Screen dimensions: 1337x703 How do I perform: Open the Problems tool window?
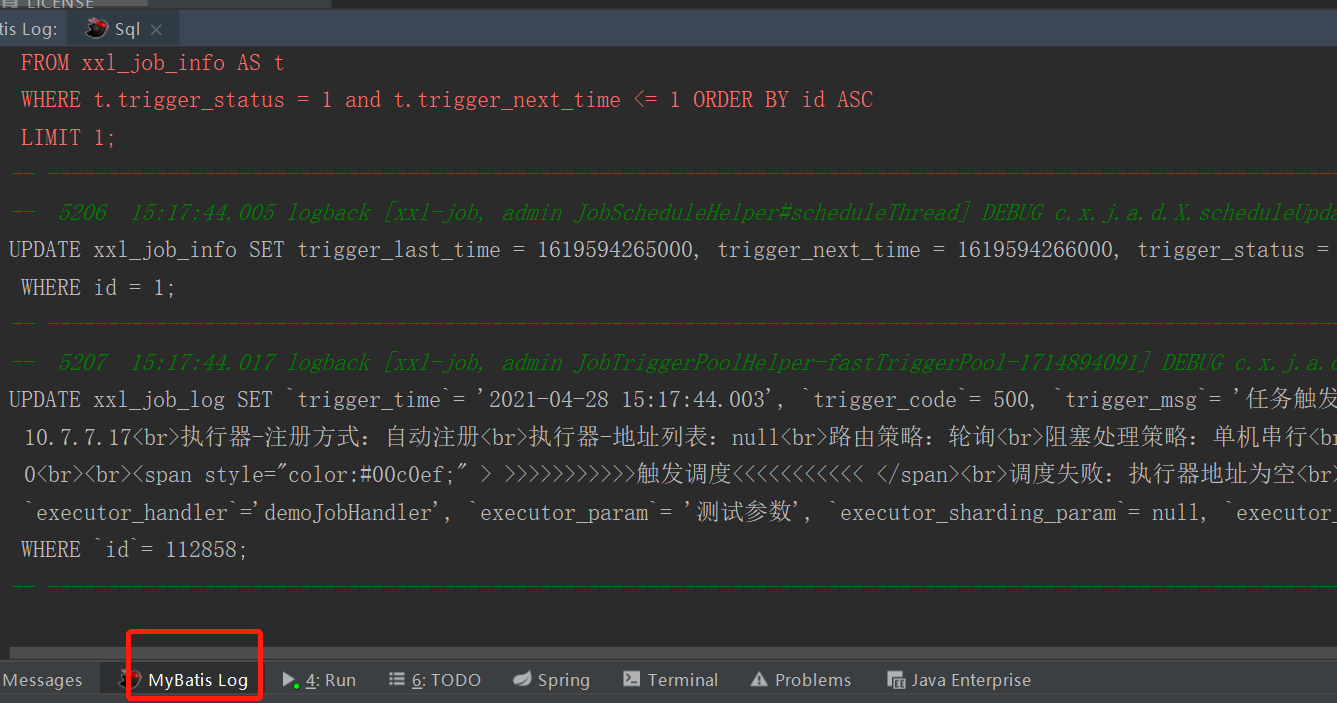[801, 680]
